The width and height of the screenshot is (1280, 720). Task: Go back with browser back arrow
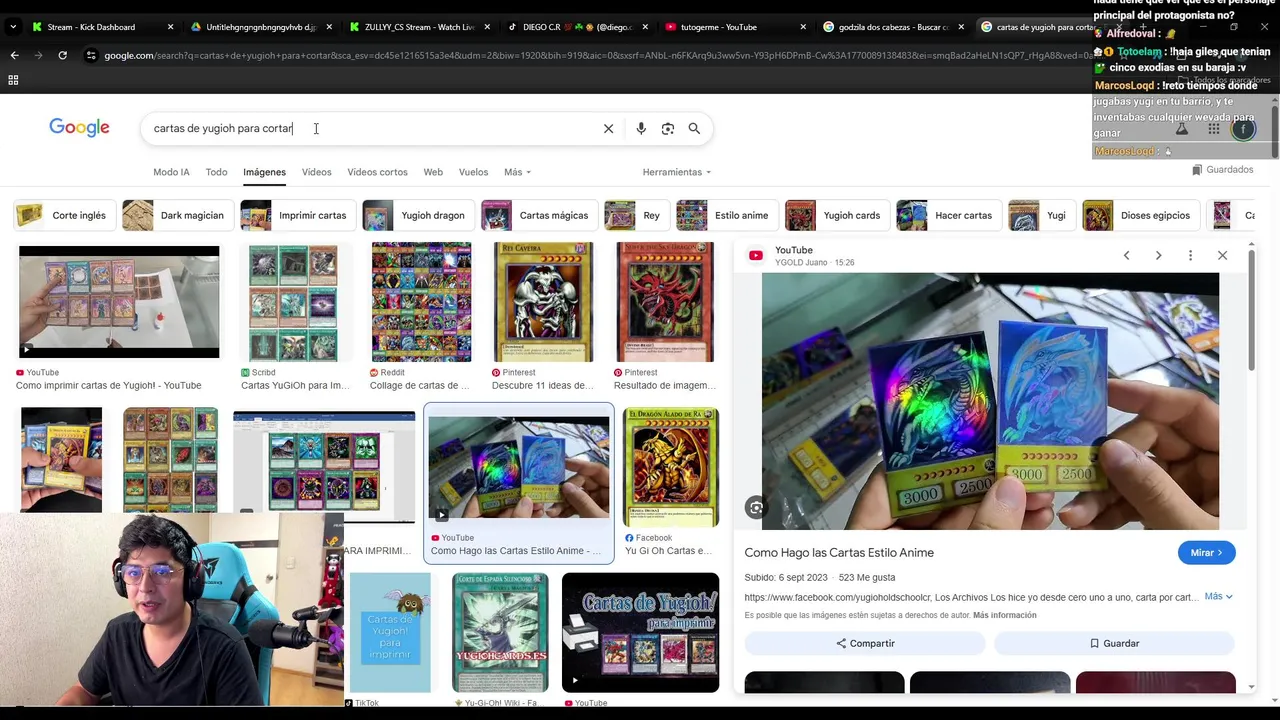point(14,55)
